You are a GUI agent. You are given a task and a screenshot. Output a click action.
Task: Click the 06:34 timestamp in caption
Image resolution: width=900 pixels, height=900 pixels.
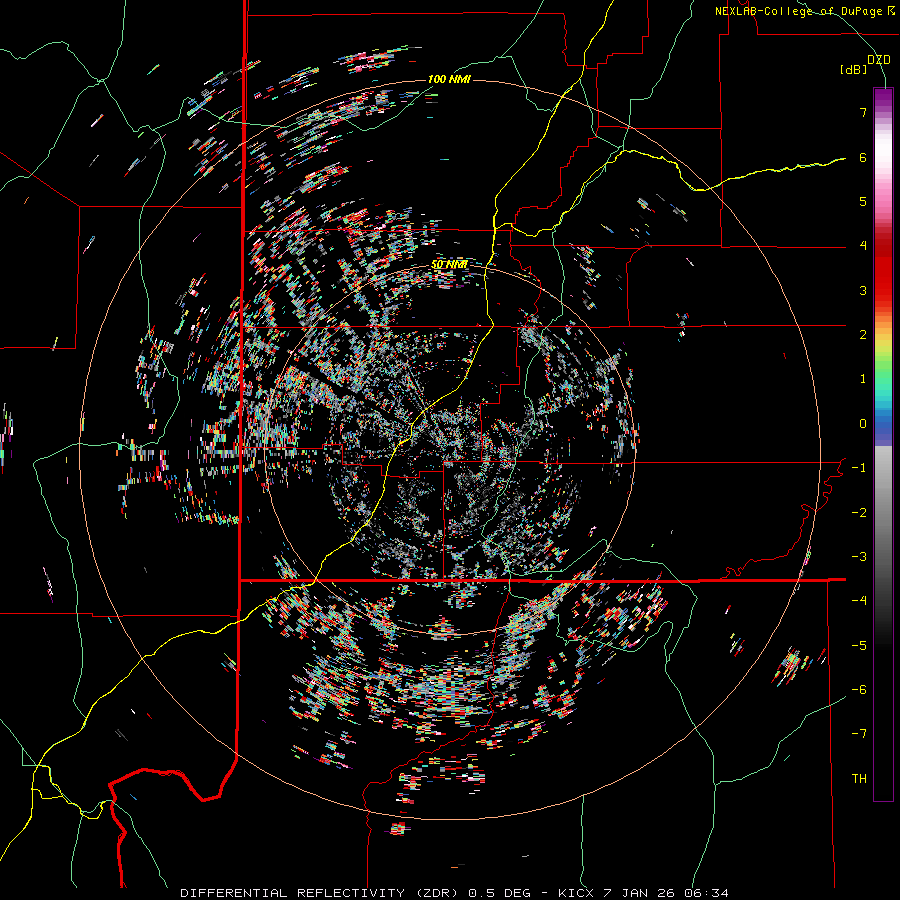pyautogui.click(x=705, y=893)
